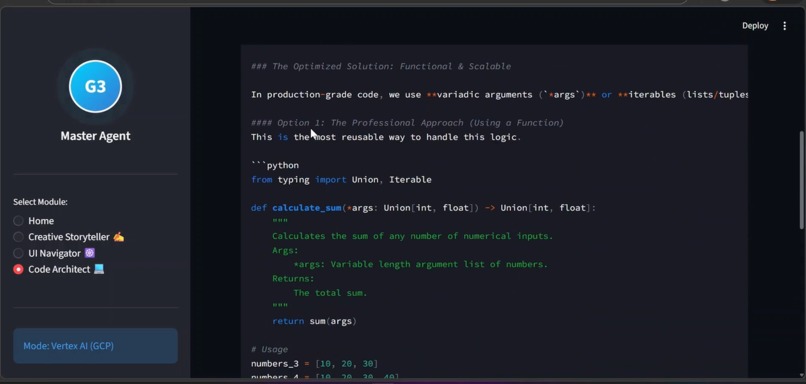Screen dimensions: 806x384
Task: Open the three-dot main menu
Action: pyautogui.click(x=784, y=26)
